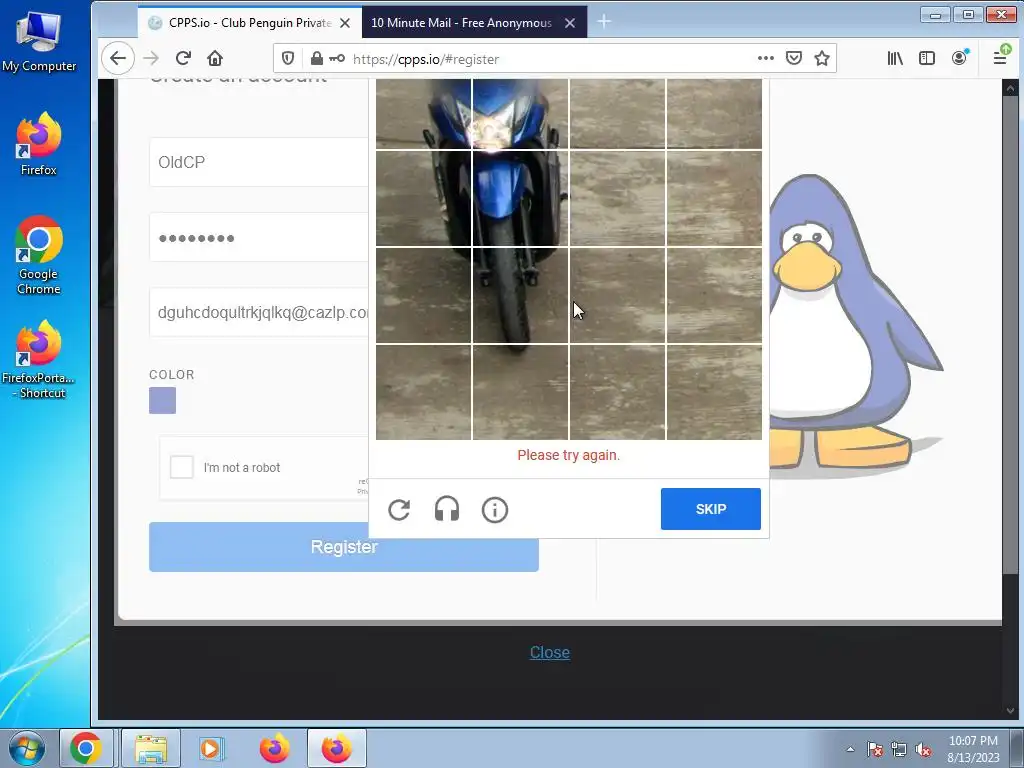The image size is (1024, 768).
Task: Select captcha tile with blue front fender
Action: point(520,199)
